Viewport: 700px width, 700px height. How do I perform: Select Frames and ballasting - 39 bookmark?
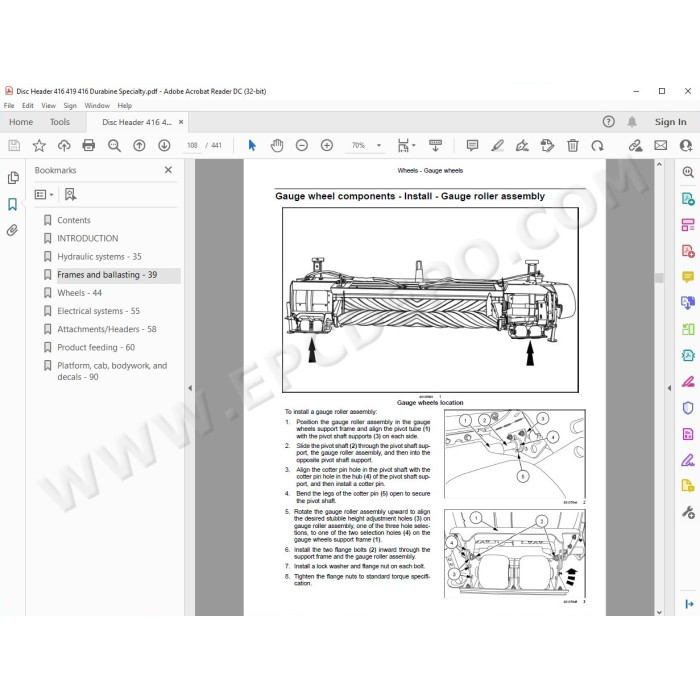107,275
